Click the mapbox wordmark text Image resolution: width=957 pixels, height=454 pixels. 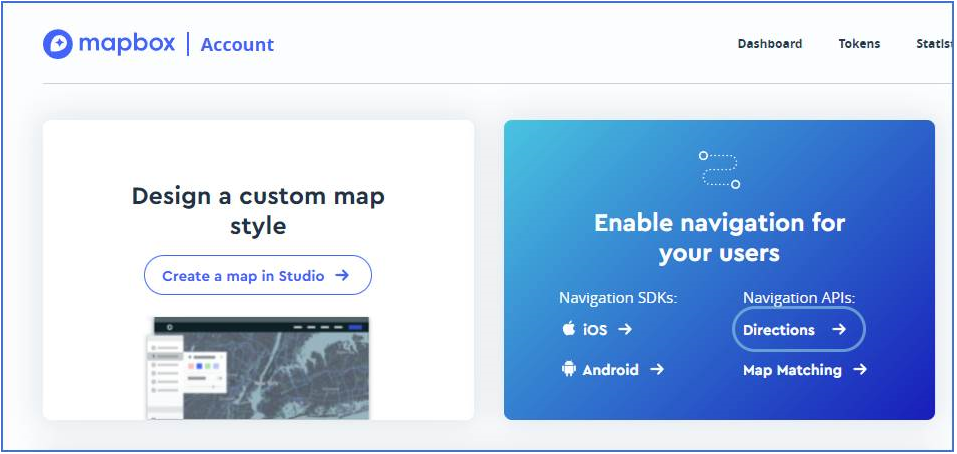tap(127, 43)
